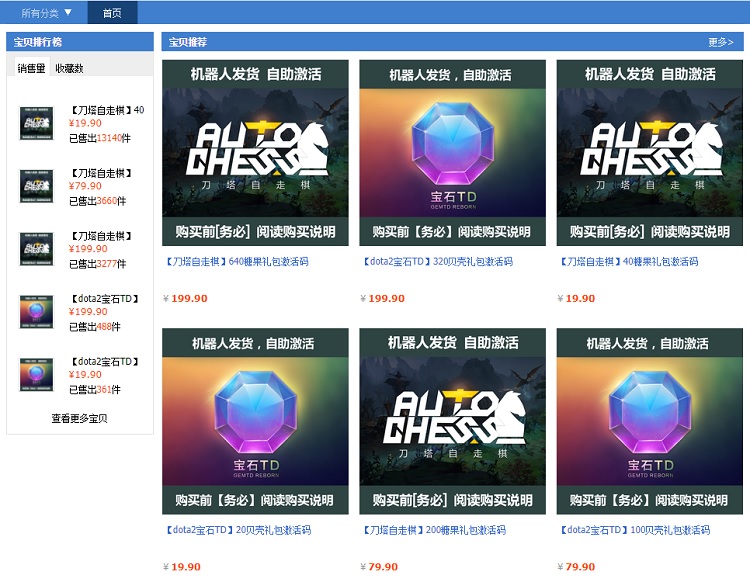This screenshot has width=750, height=582.
Task: Open the 20贝壳礼包 宝石TD product image
Action: [x=255, y=421]
